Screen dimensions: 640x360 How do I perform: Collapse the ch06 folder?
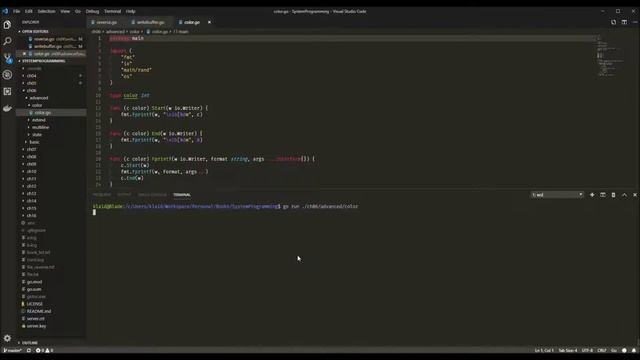click(x=31, y=90)
